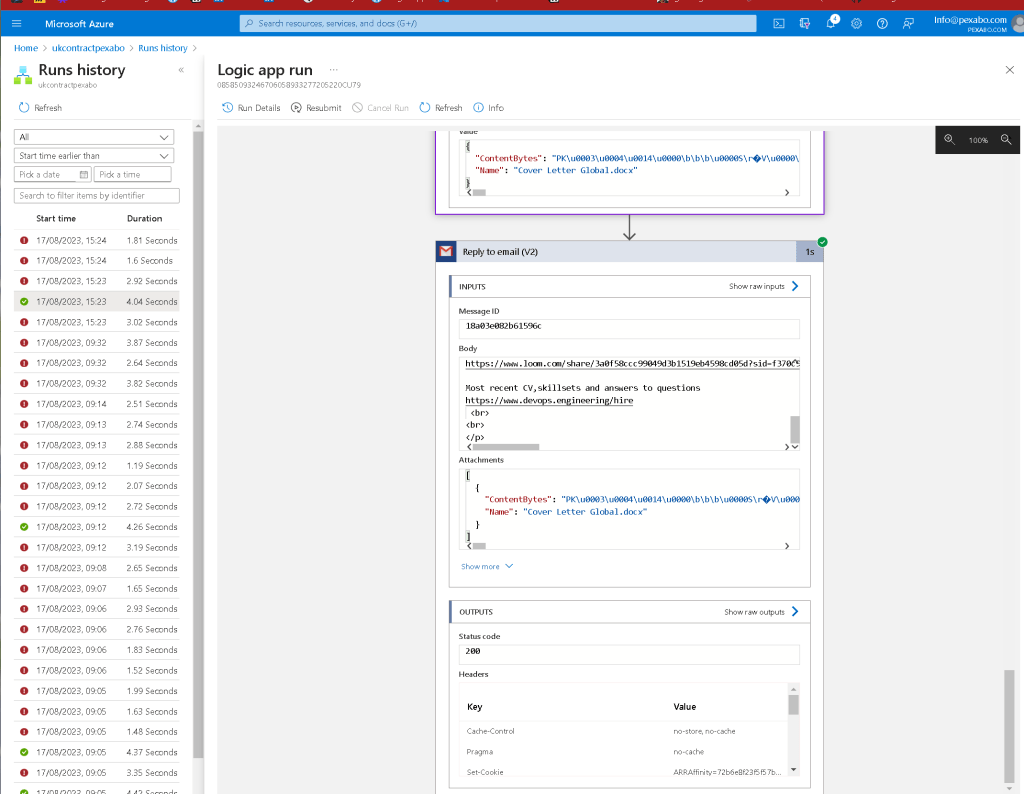Click the Gmail icon on Reply to email step

coord(446,251)
